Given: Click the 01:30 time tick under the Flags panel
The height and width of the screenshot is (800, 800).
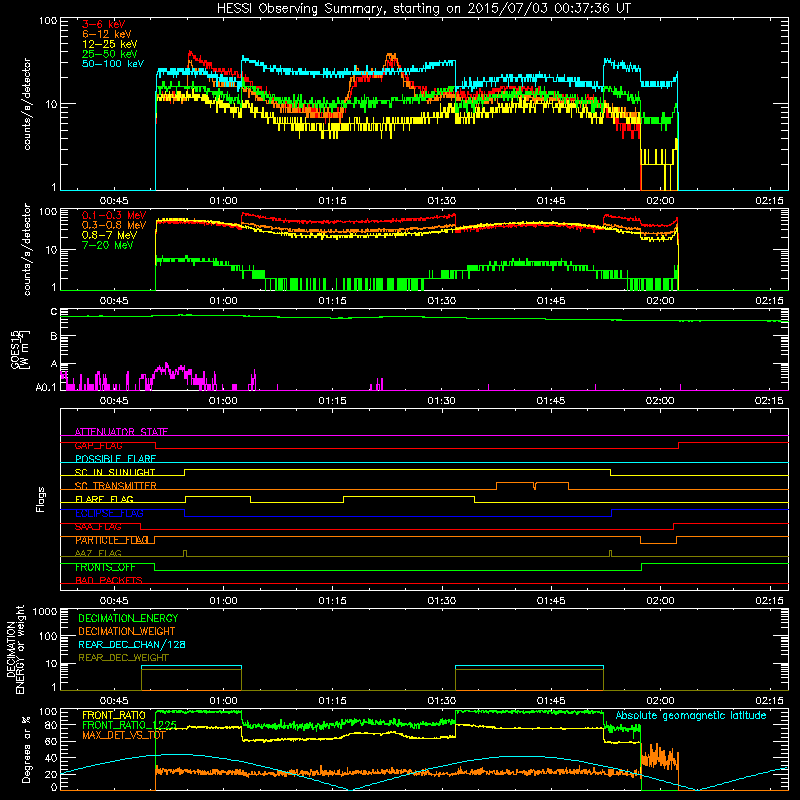Looking at the screenshot, I should (441, 601).
